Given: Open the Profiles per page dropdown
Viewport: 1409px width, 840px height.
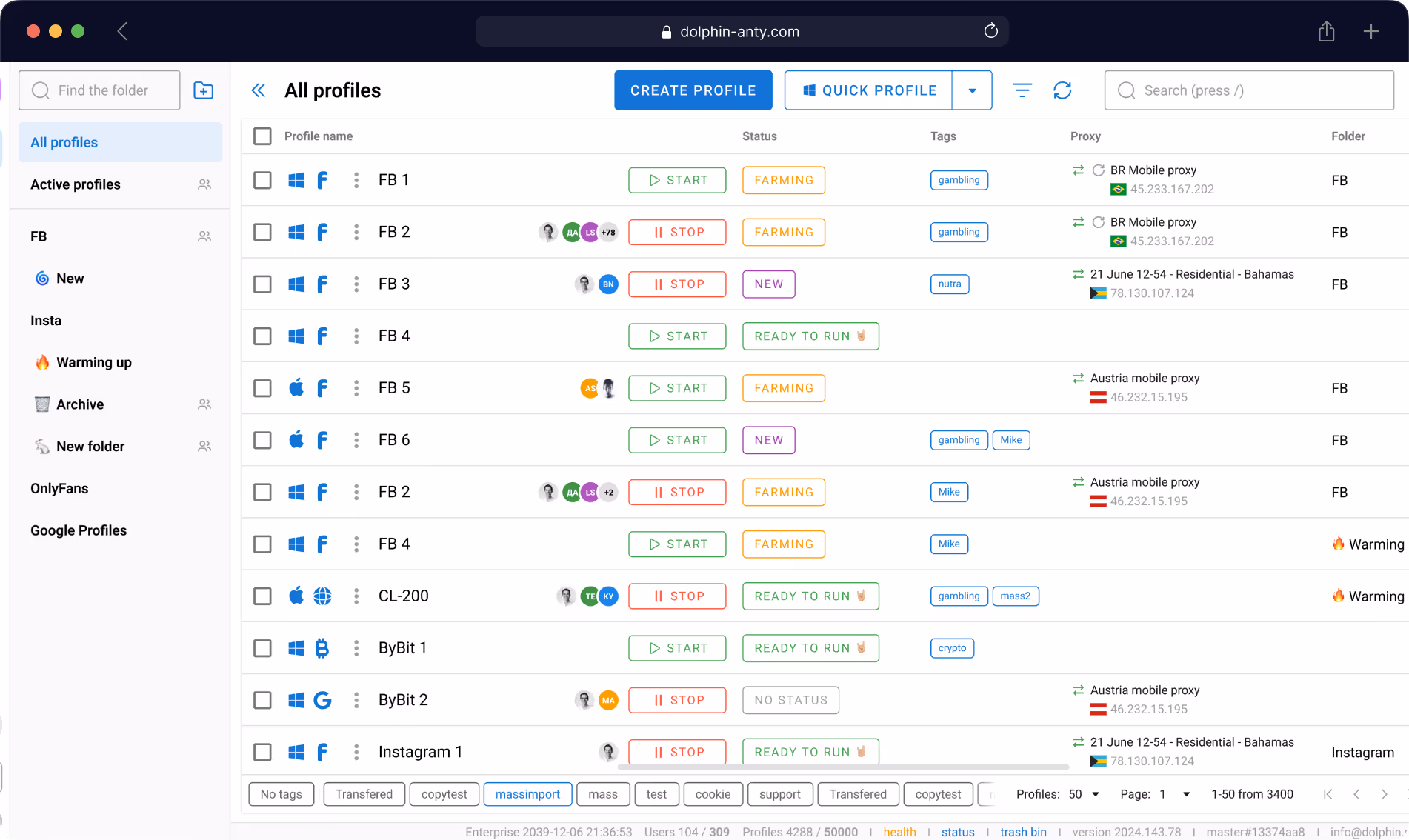Looking at the screenshot, I should point(1085,794).
